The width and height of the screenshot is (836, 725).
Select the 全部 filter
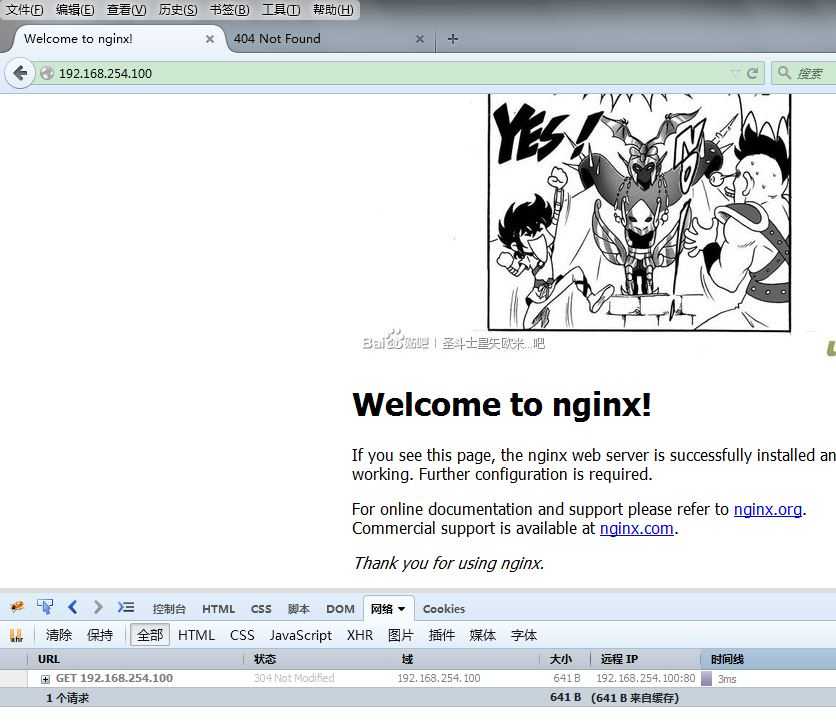150,635
